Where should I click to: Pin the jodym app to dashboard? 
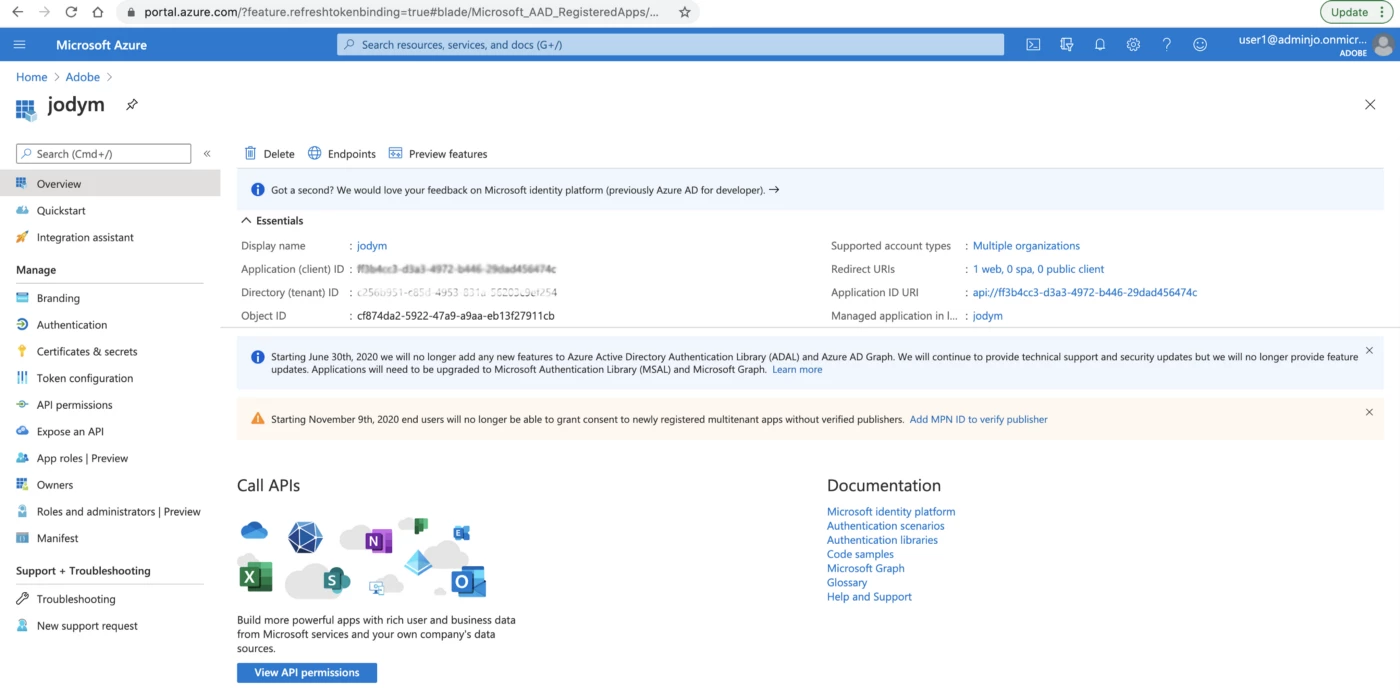tap(131, 105)
